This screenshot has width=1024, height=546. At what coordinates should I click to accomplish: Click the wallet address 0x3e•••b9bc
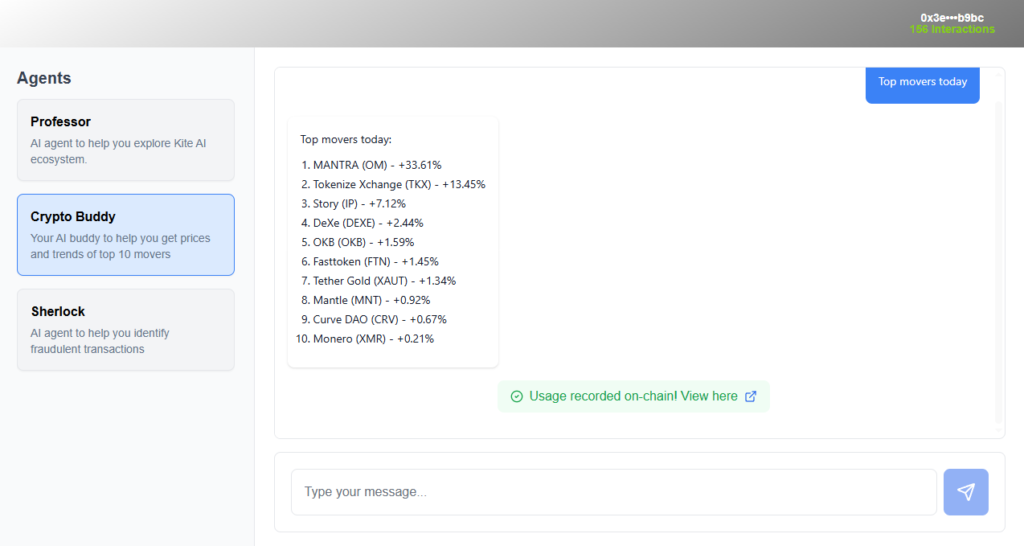[x=952, y=18]
